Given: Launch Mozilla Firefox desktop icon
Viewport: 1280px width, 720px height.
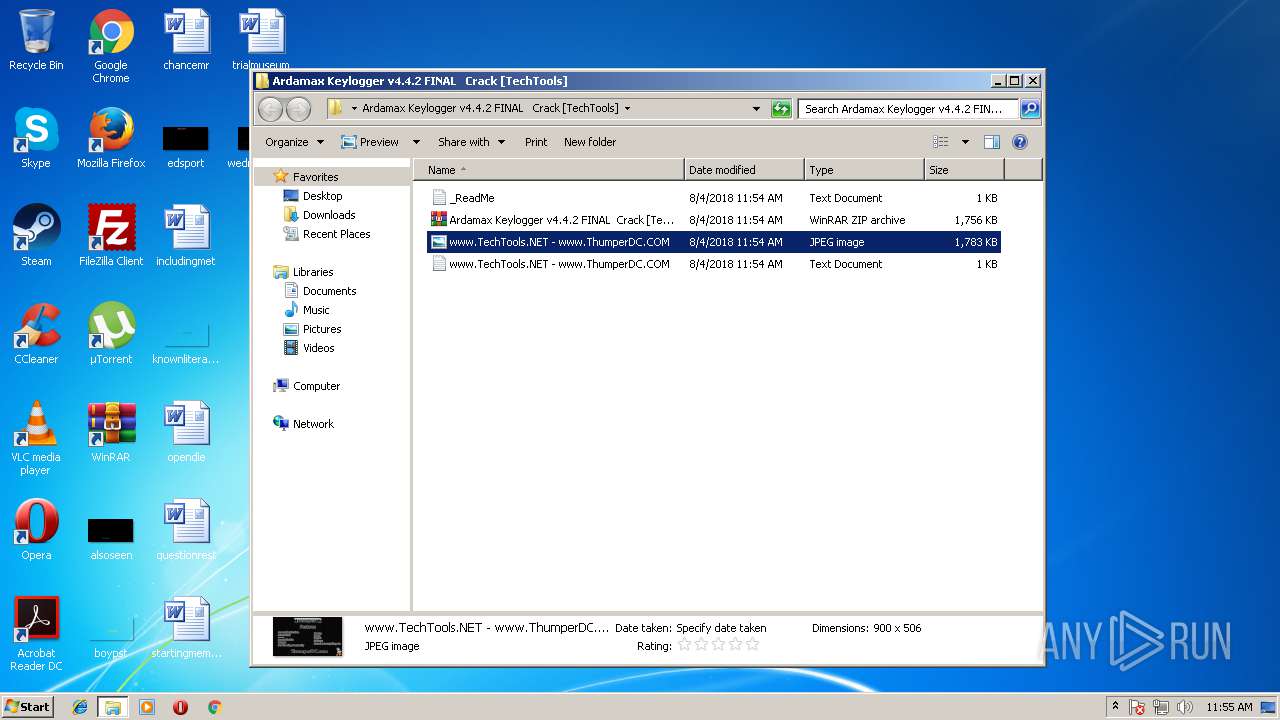Looking at the screenshot, I should pyautogui.click(x=111, y=138).
